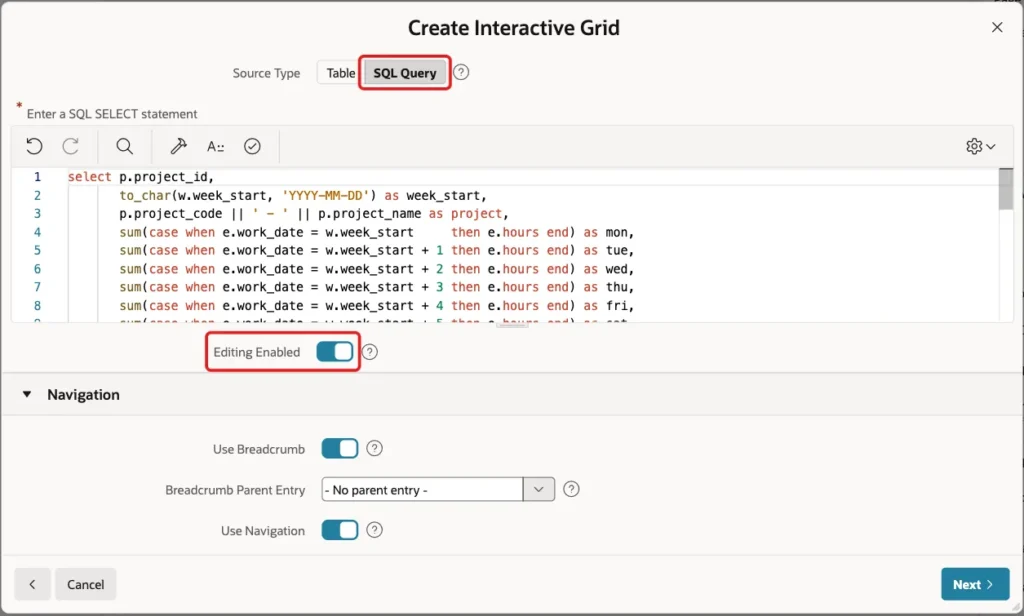The height and width of the screenshot is (616, 1024).
Task: Click the Undo icon in the editor toolbar
Action: [x=34, y=146]
